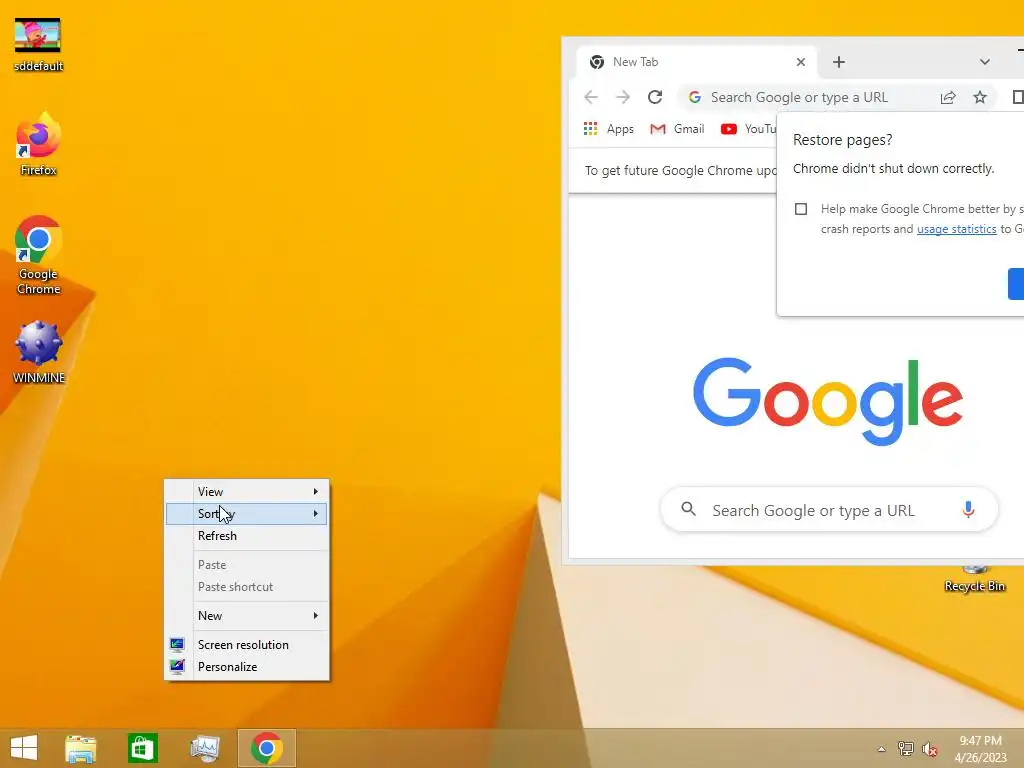This screenshot has height=768, width=1024.
Task: Click the Google logo
Action: [827, 401]
